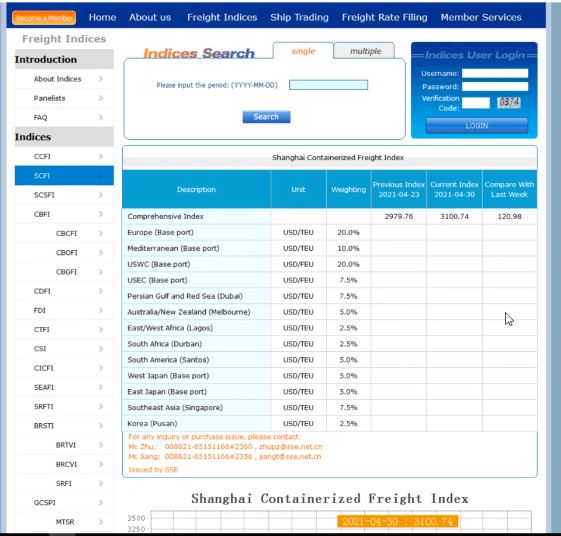The width and height of the screenshot is (561, 536).
Task: Click the arrow icon beside CDFI
Action: click(101, 291)
